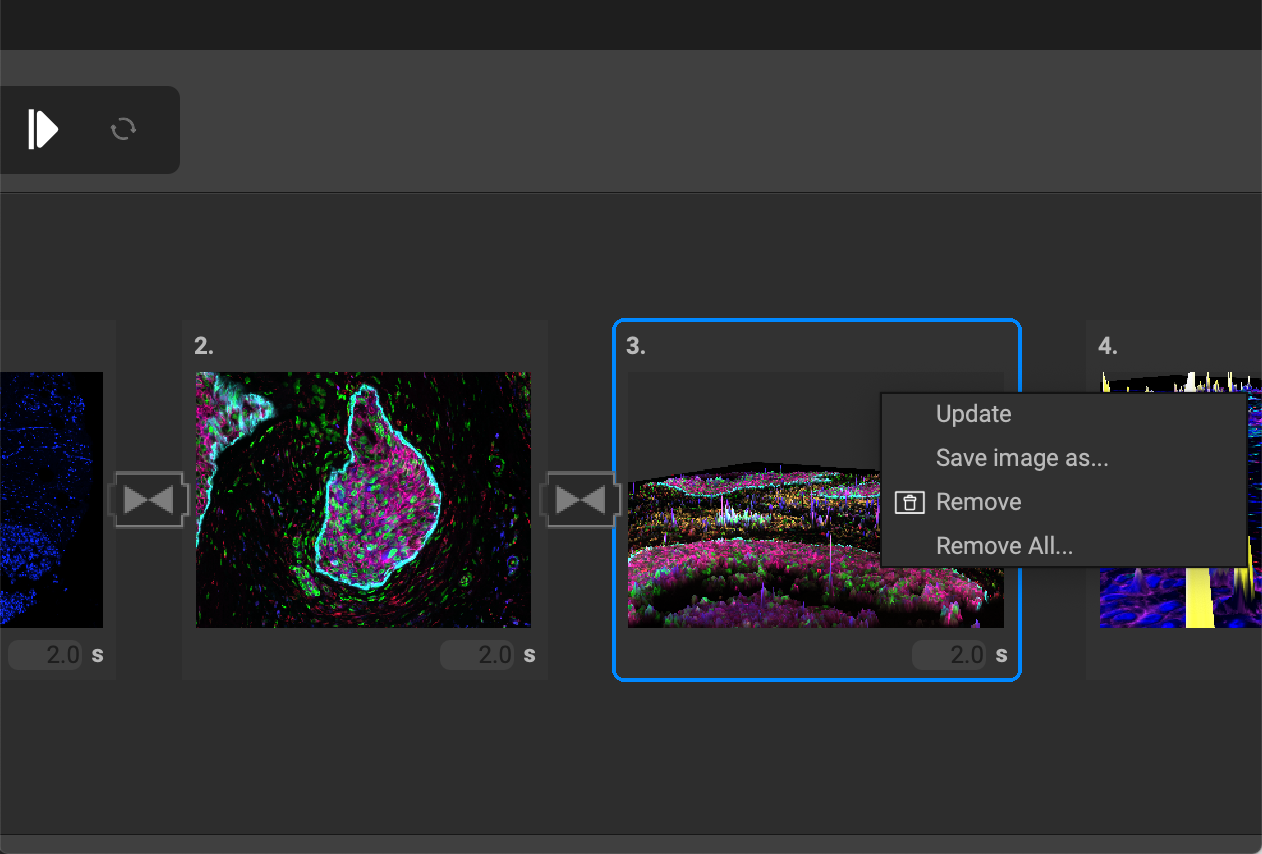Screen dimensions: 1262x854
Task: Open the transition icon between slides 2 and 3
Action: pyautogui.click(x=580, y=500)
